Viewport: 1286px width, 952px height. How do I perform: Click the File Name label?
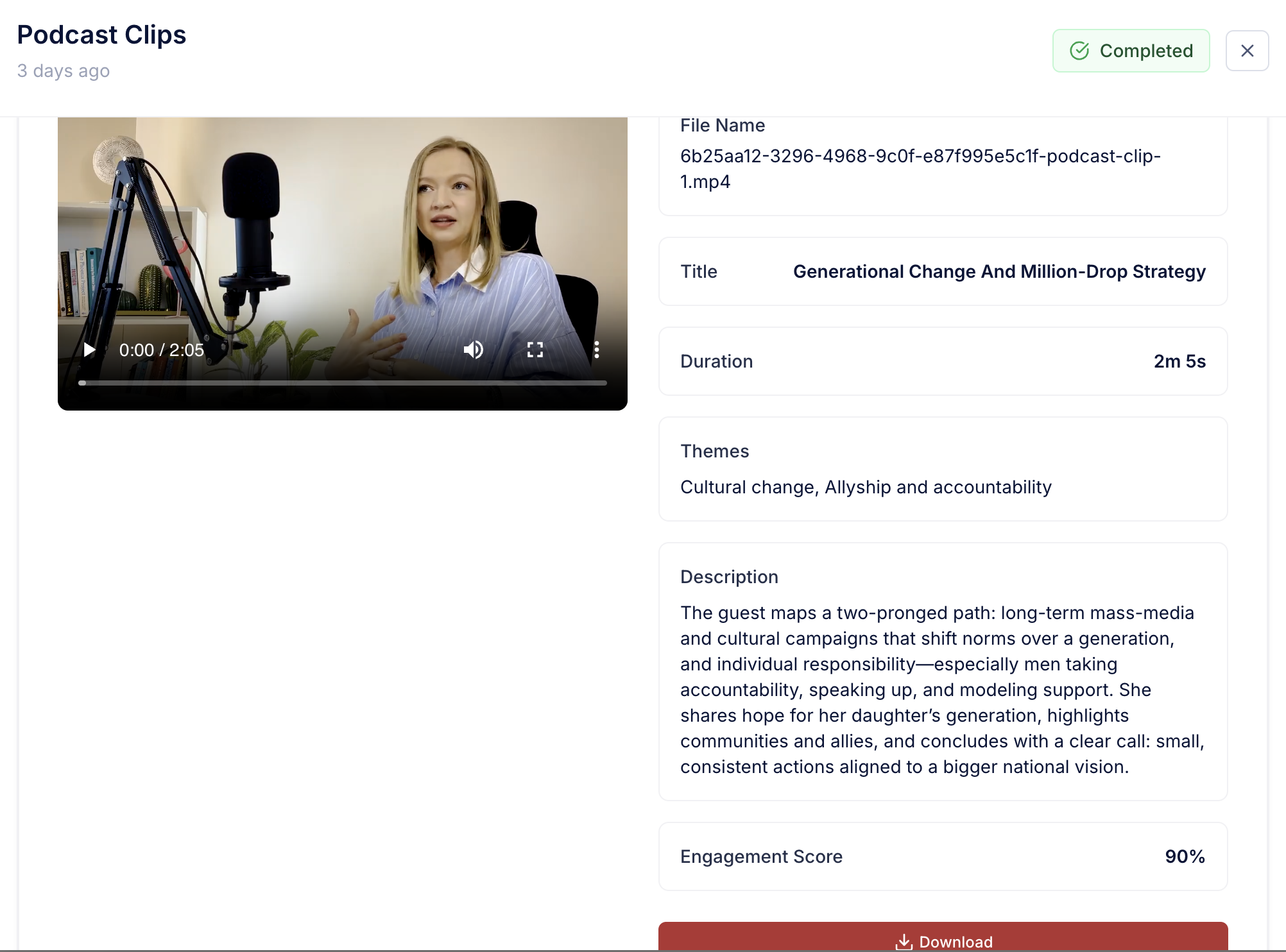pos(723,125)
